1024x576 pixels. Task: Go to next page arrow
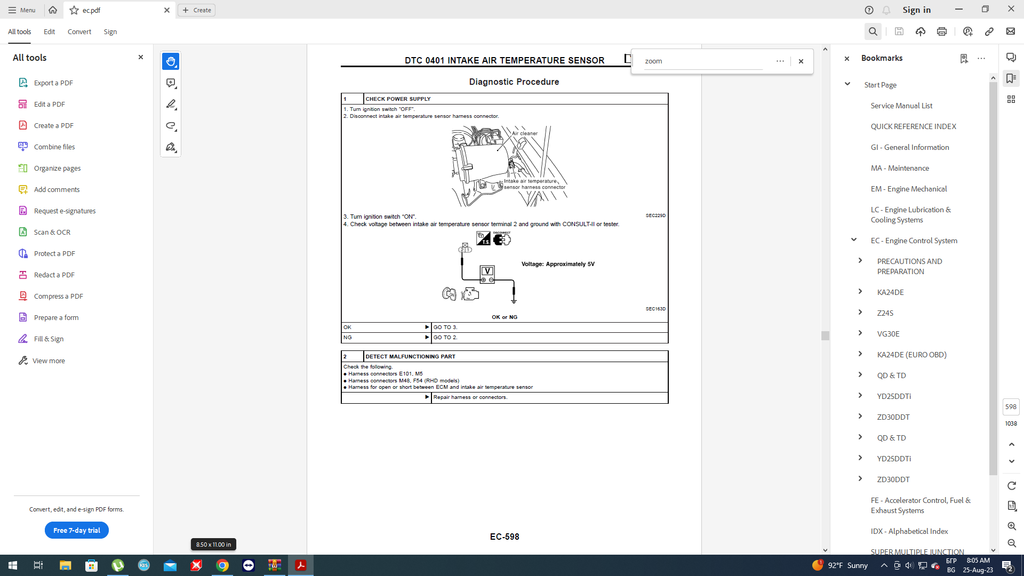pyautogui.click(x=1012, y=461)
